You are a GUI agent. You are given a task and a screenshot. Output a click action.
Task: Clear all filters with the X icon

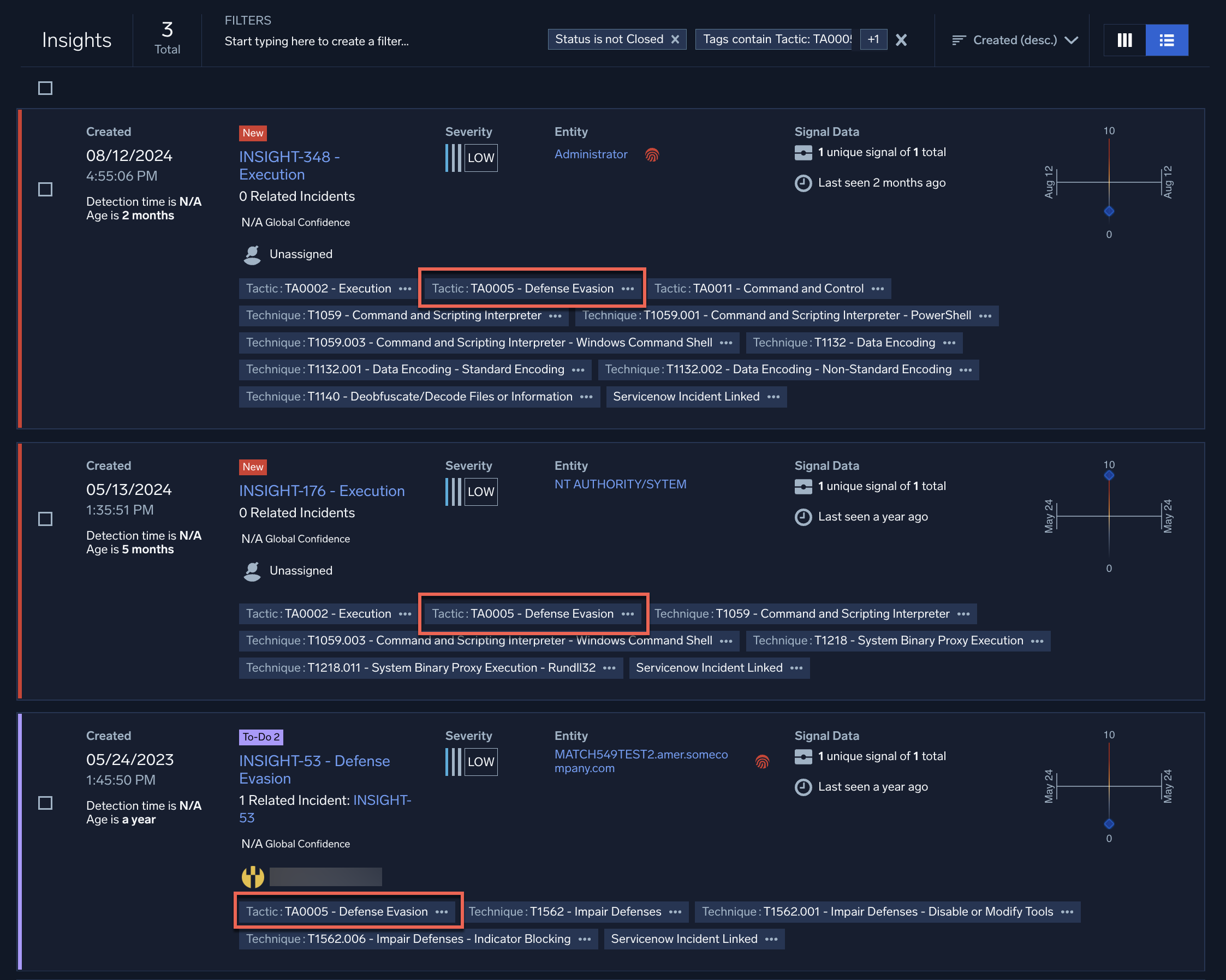click(901, 40)
